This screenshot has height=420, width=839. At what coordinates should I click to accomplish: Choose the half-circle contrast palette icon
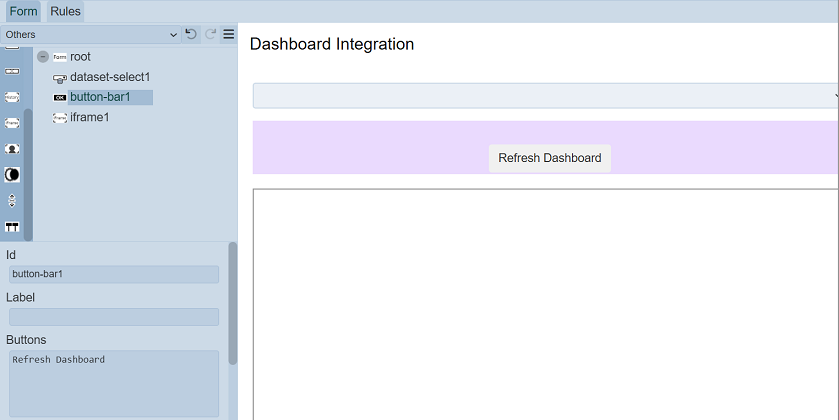click(12, 175)
